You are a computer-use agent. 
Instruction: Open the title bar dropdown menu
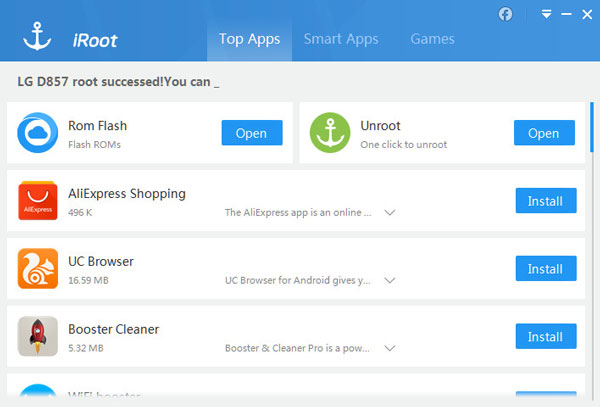[547, 14]
